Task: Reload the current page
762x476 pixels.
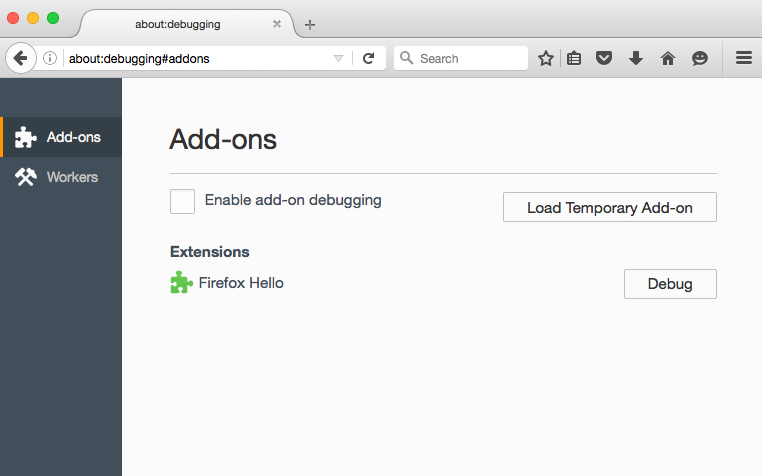Action: click(369, 58)
